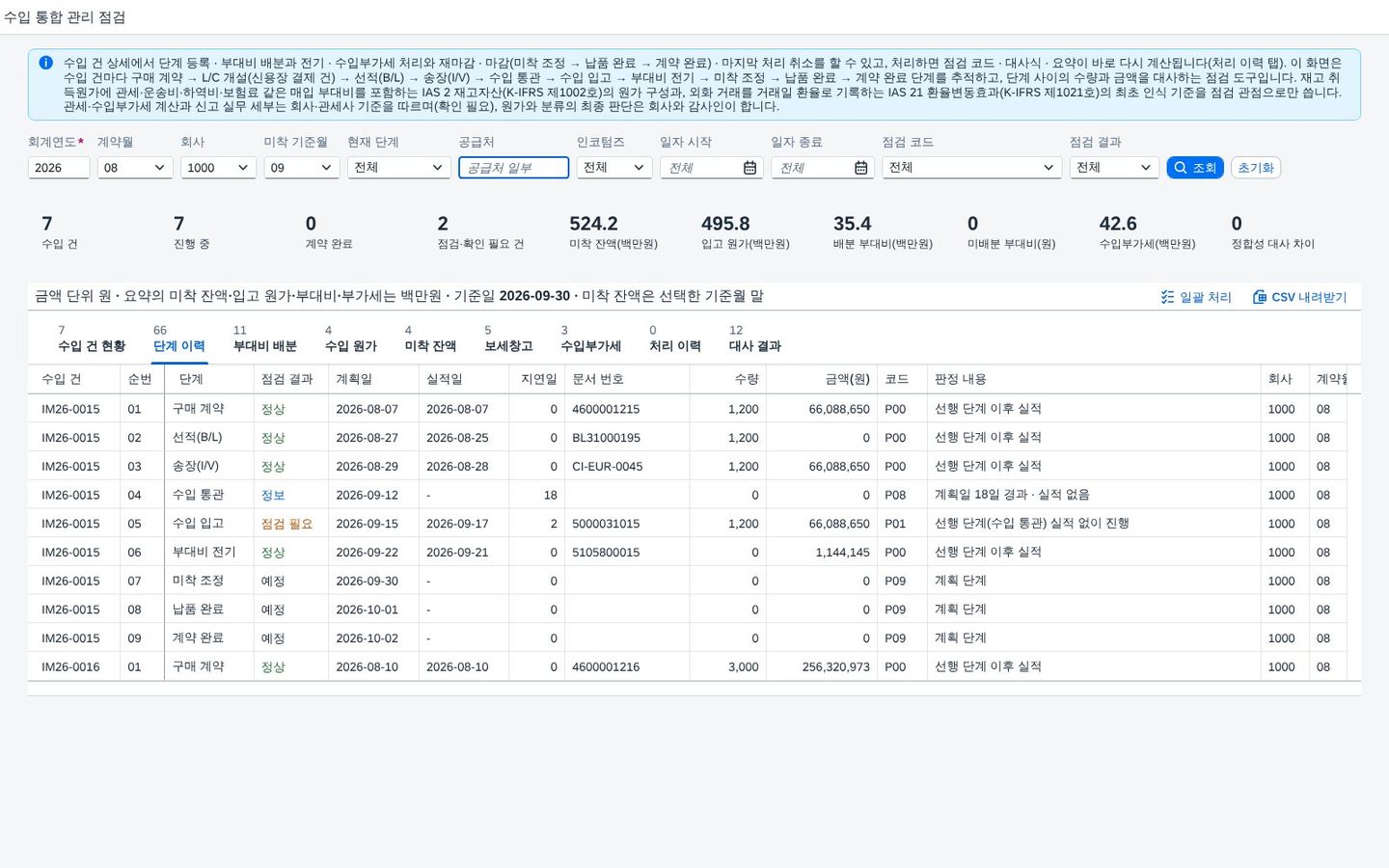Click the amount 256,320,973

click(835, 666)
